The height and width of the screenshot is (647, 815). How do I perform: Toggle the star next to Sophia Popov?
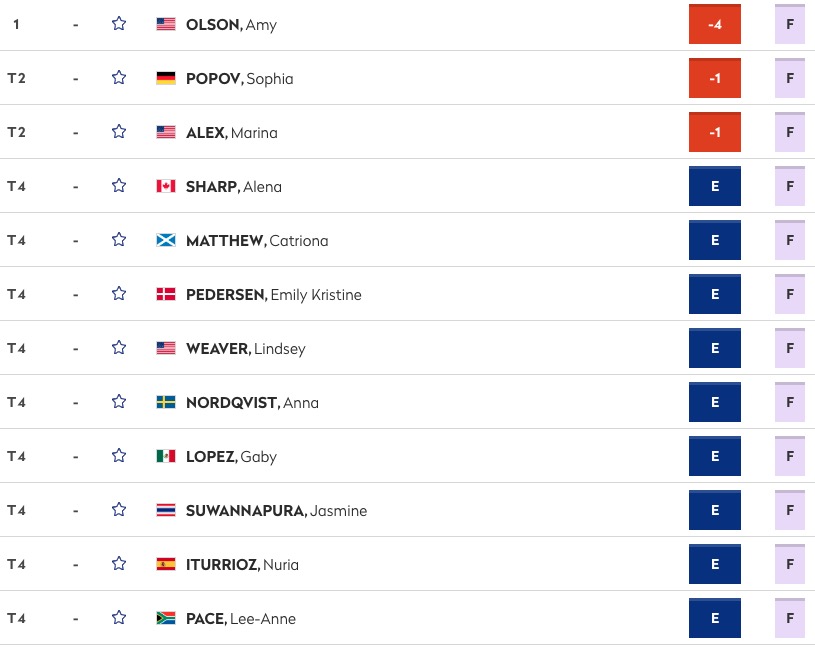pyautogui.click(x=119, y=77)
